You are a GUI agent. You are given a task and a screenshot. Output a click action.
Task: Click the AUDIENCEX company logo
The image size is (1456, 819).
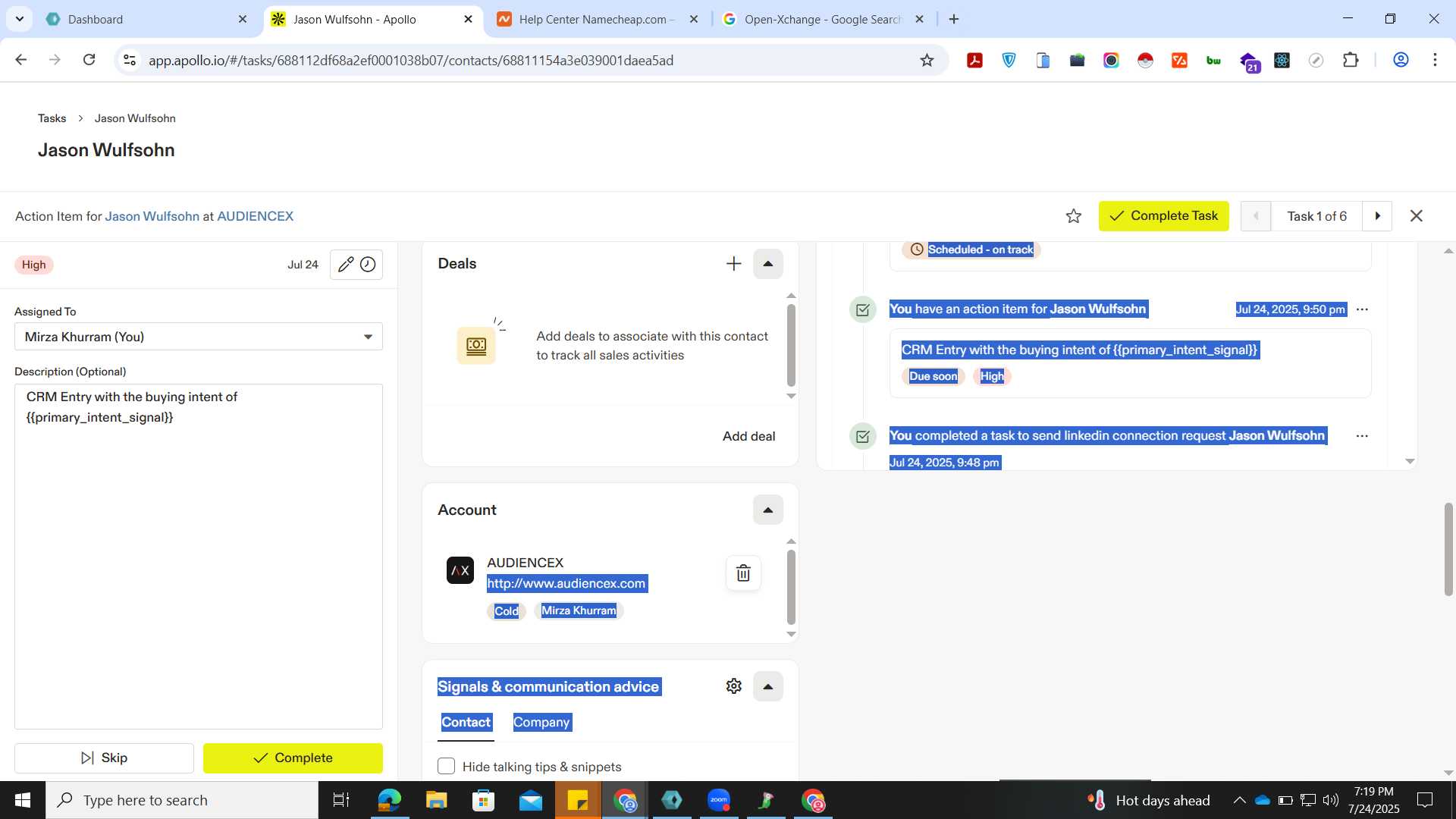[460, 570]
